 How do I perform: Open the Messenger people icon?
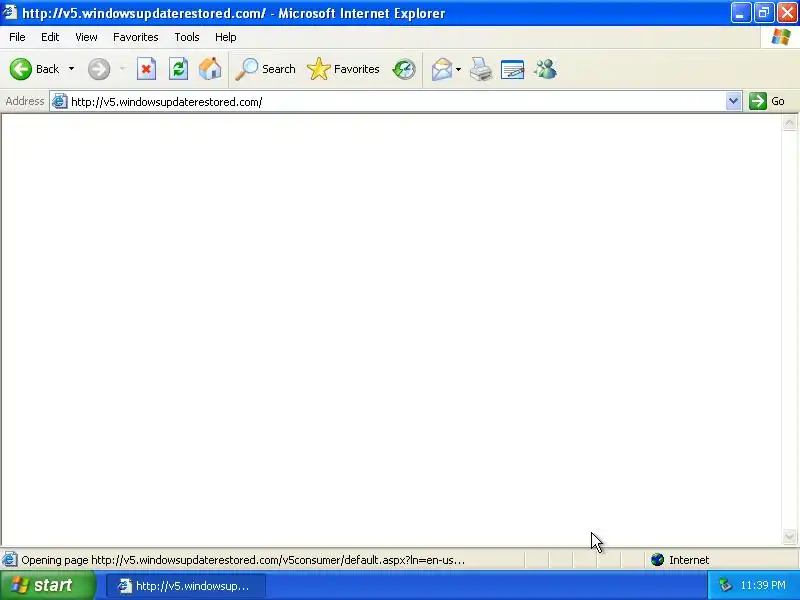coord(545,69)
